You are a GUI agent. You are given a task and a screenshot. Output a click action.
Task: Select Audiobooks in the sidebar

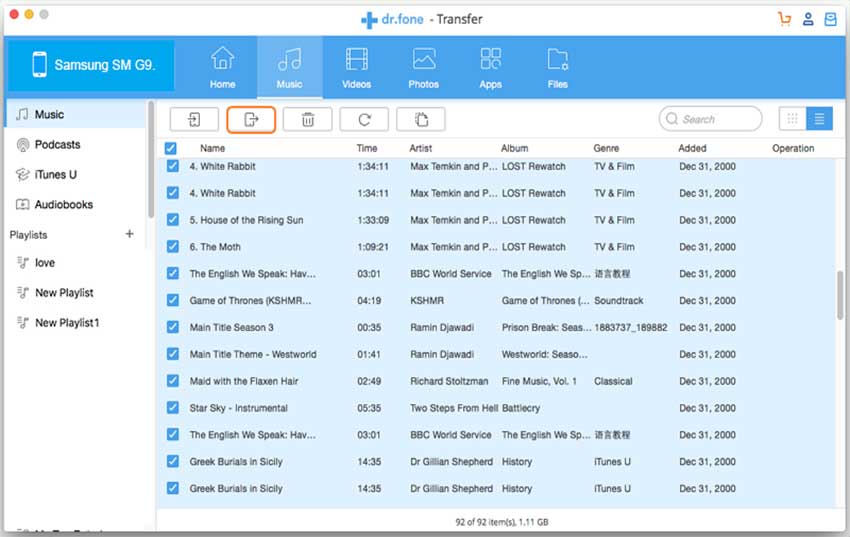click(x=75, y=204)
